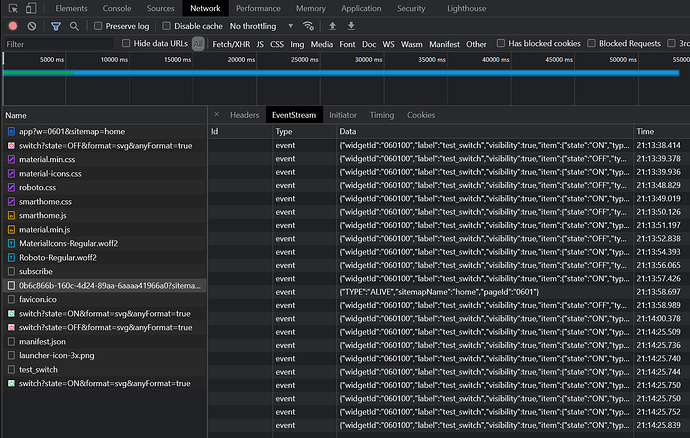The image size is (690, 438).
Task: Stop recording network log
Action: pos(12,26)
